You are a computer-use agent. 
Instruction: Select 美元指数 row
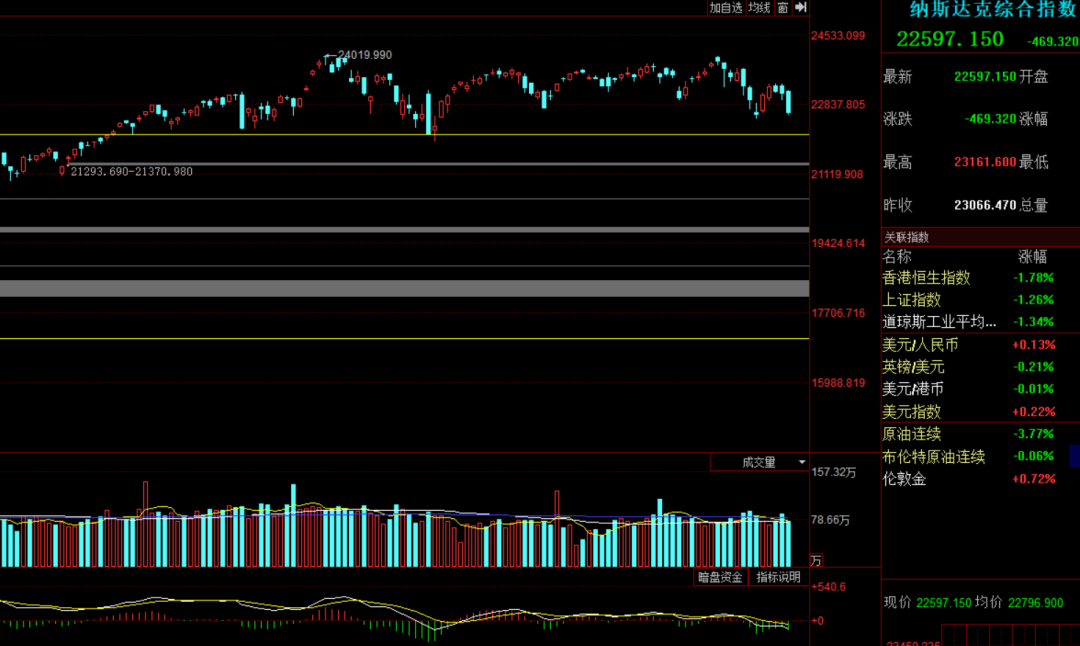pos(979,411)
